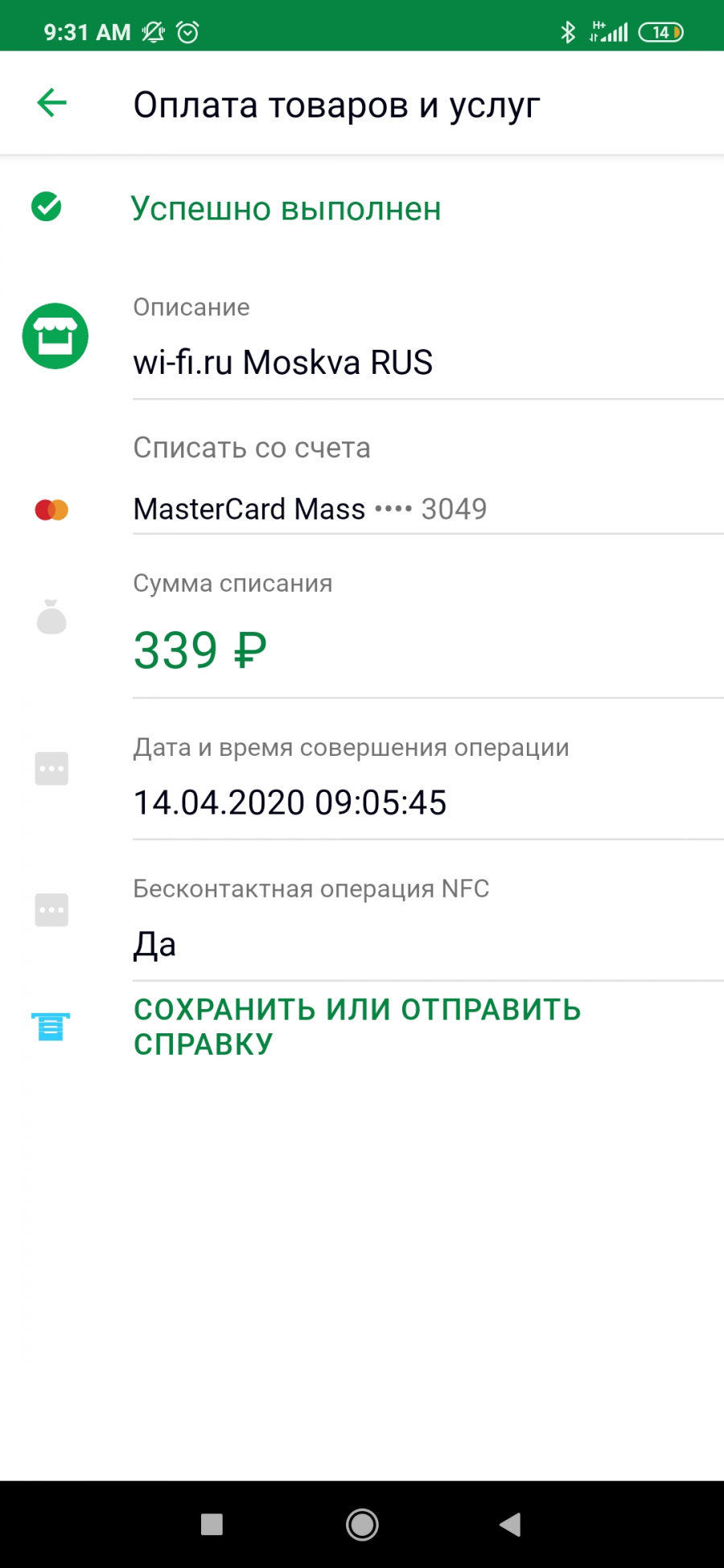Tap the wi-fi.ru Moskva RUS description

coord(283,363)
